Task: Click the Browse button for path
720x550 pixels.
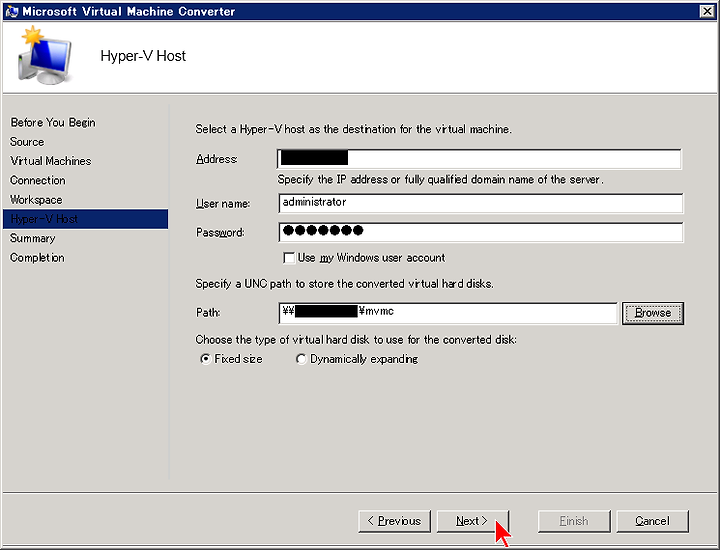Action: click(x=652, y=313)
